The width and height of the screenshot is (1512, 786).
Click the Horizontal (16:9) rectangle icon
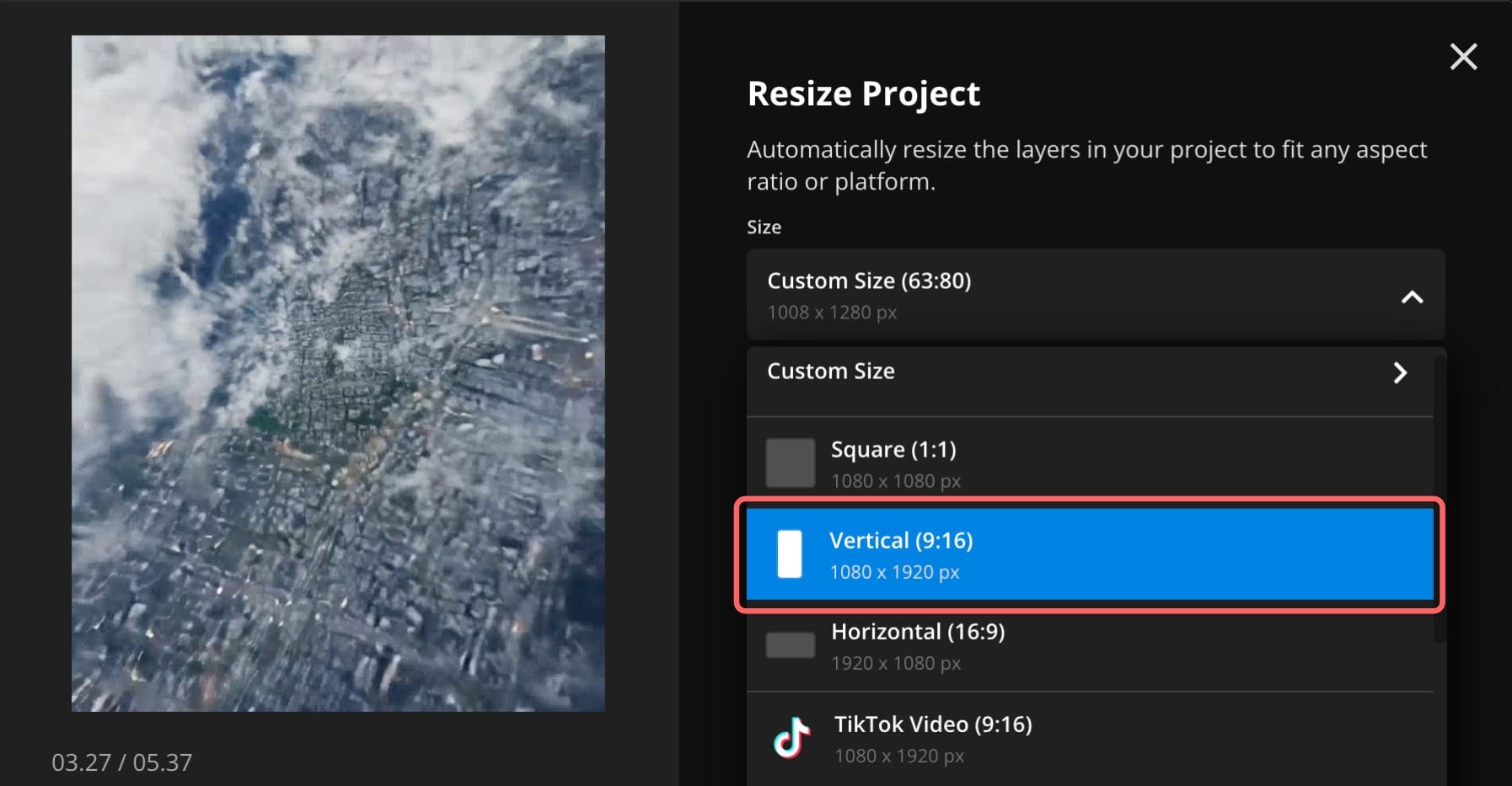point(790,644)
